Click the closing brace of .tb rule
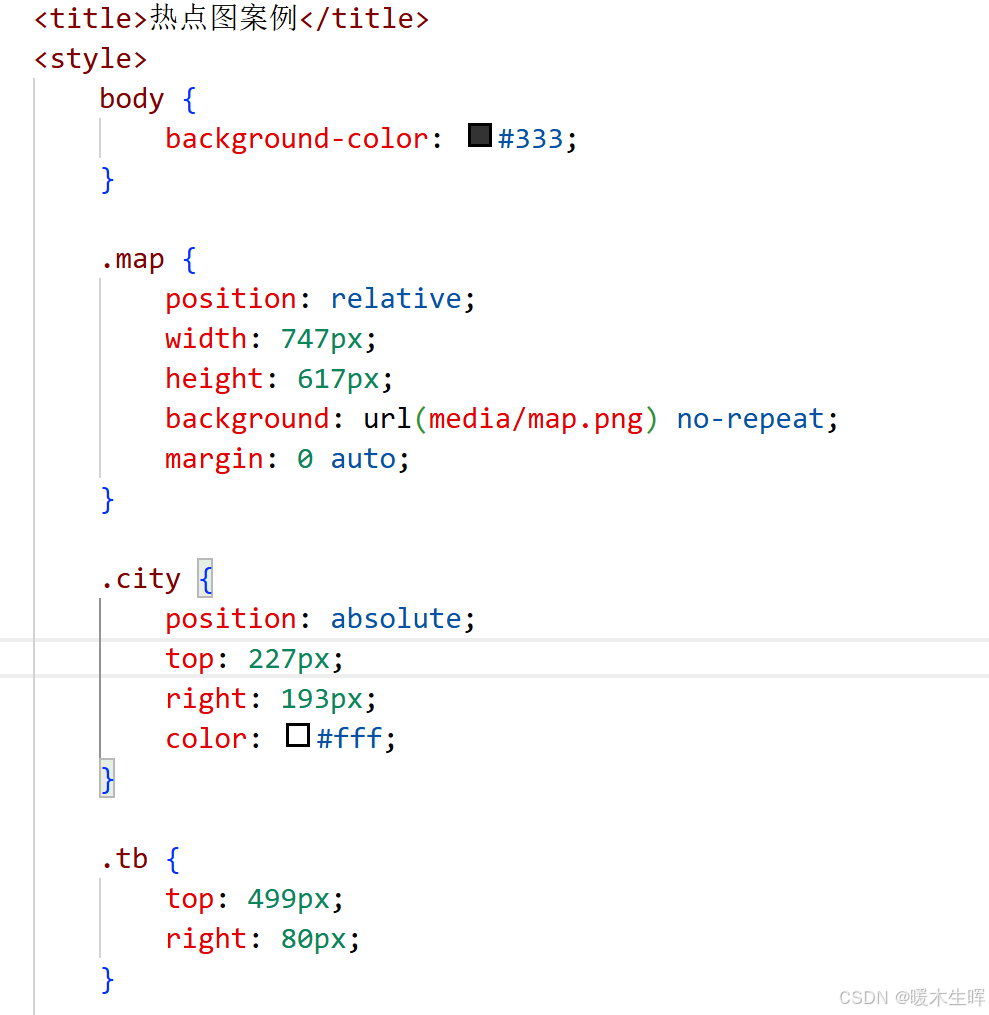Screen dimensions: 989x1015 (107, 979)
